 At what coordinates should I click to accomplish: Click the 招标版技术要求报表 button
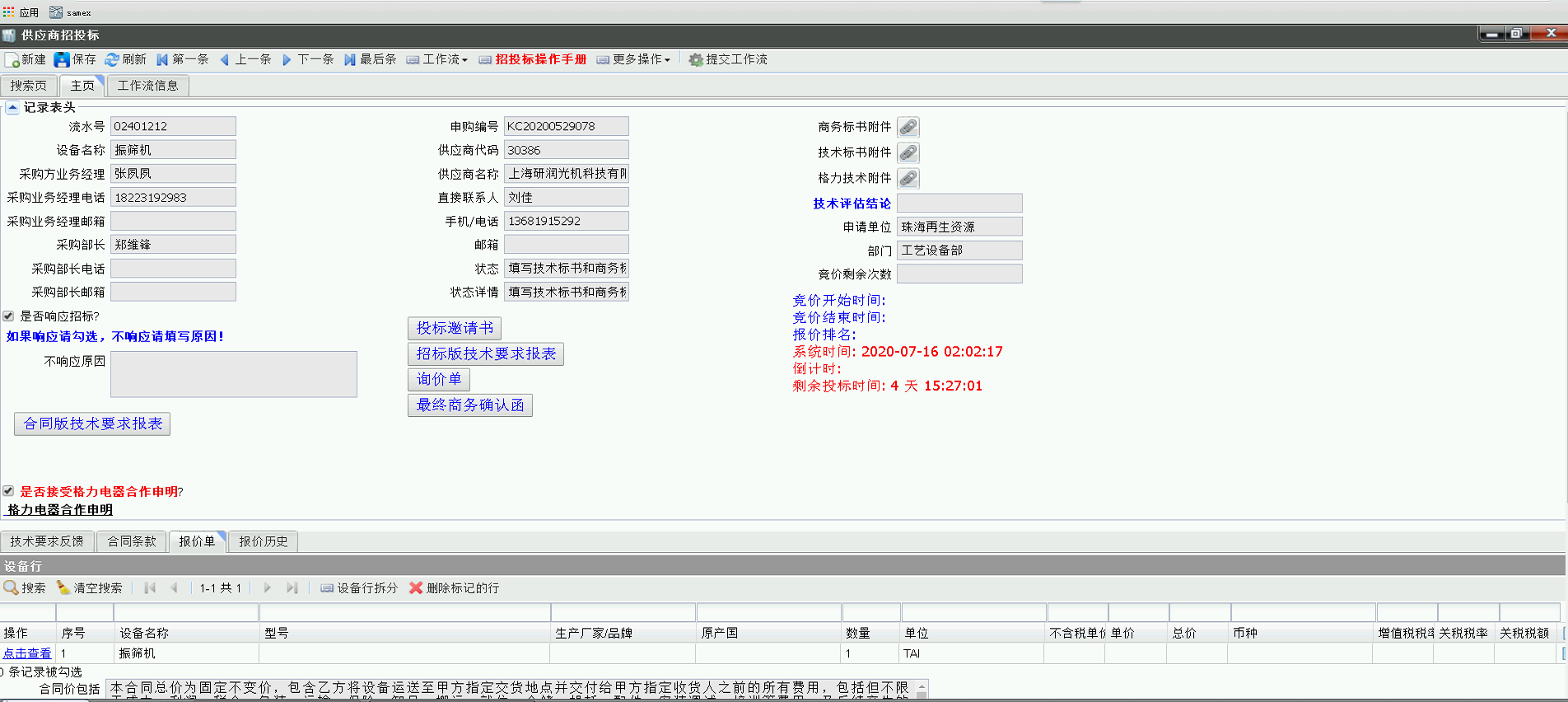coord(486,353)
